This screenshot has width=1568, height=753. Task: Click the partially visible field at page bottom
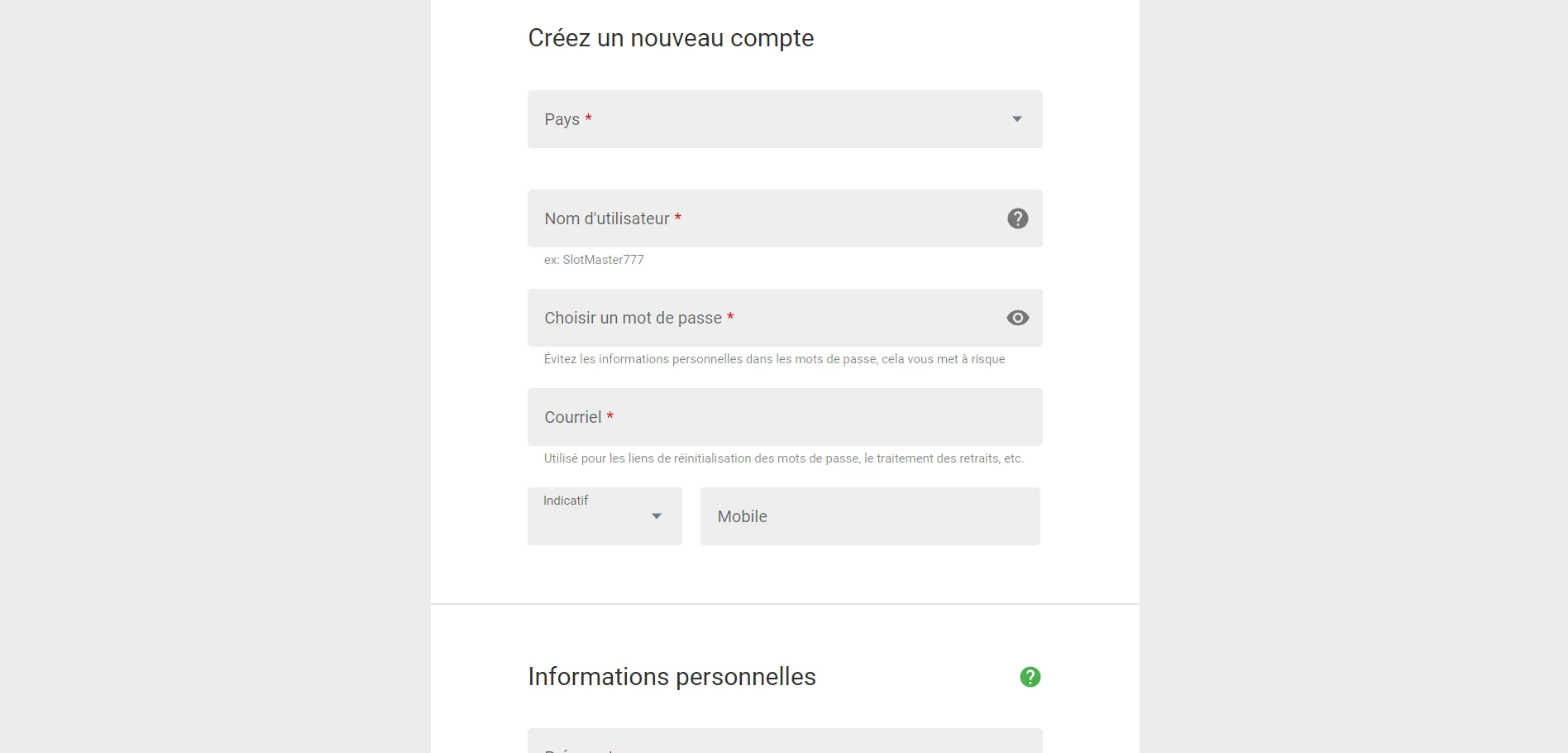coord(785,741)
